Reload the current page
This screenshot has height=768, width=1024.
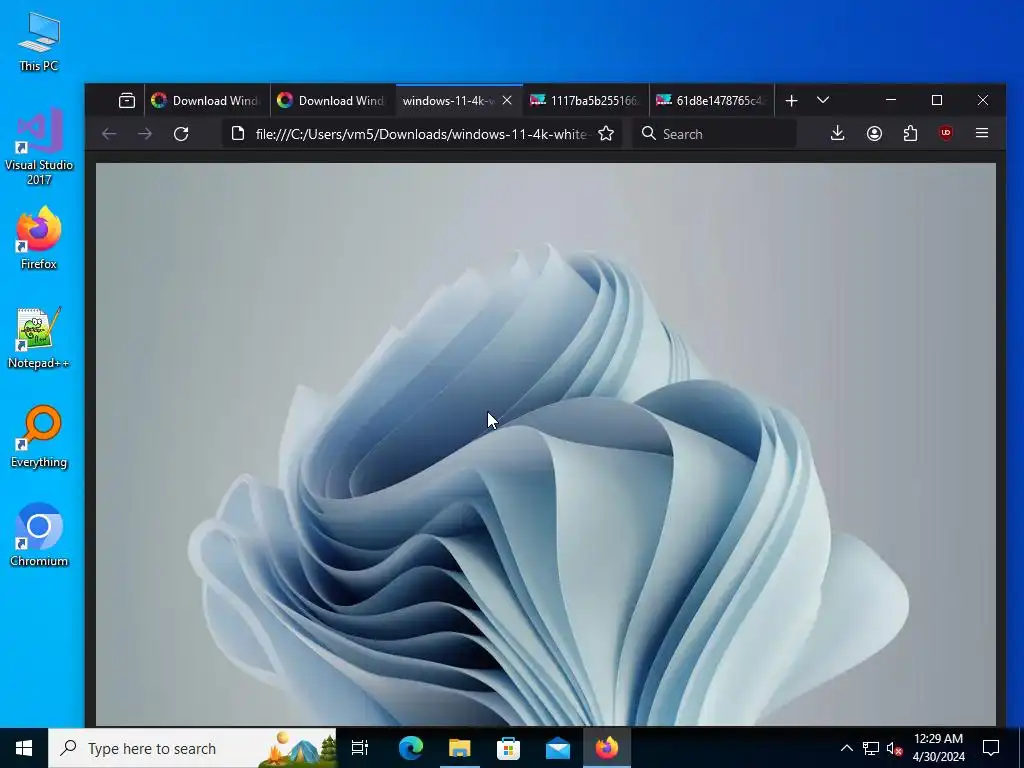181,134
